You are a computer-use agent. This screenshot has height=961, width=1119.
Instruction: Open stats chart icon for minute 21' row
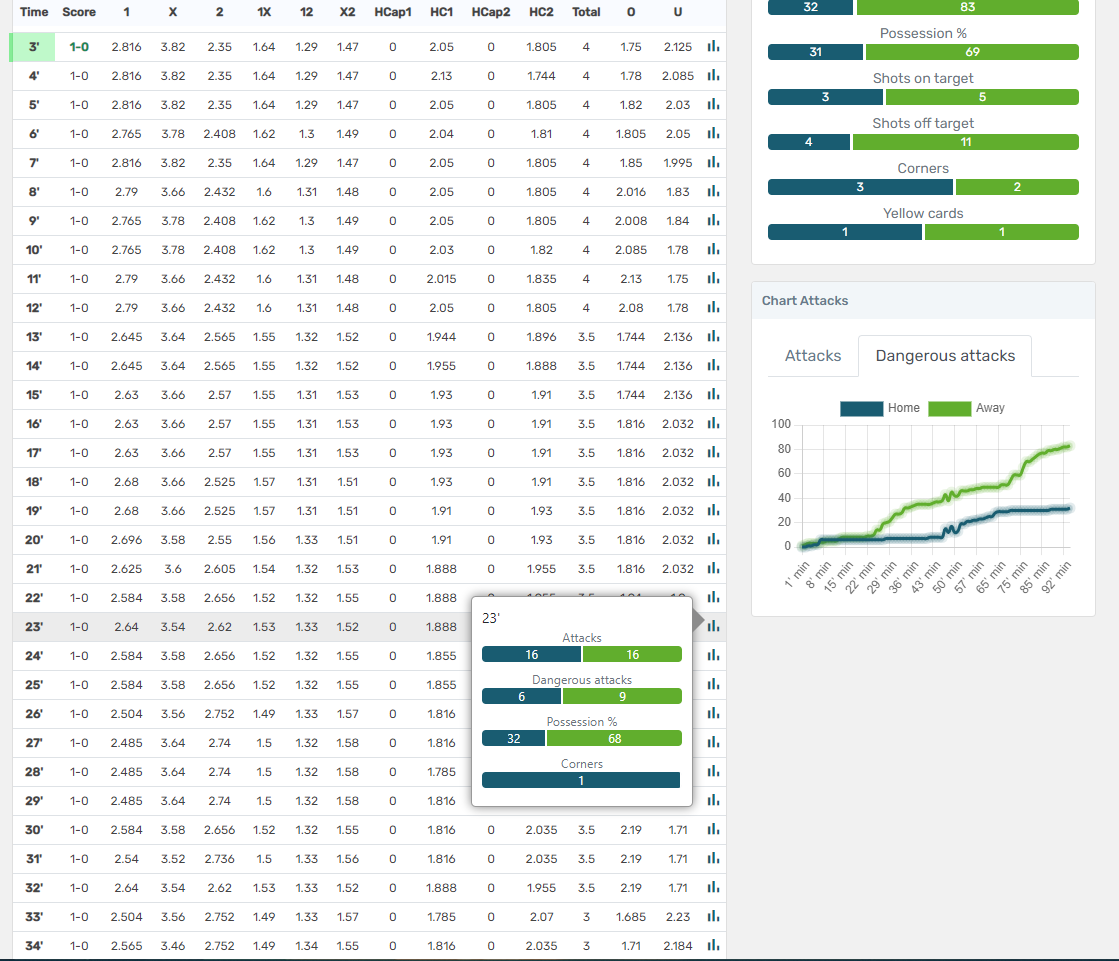(x=713, y=569)
